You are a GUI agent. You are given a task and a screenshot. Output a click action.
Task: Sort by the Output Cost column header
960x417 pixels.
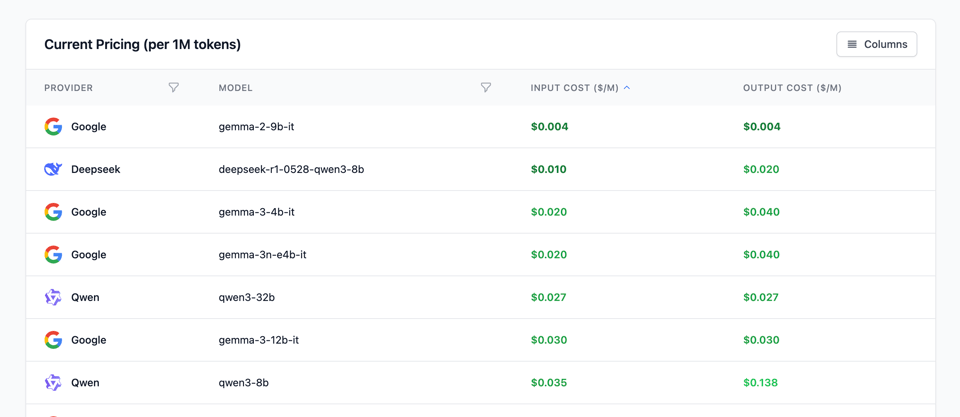(792, 88)
